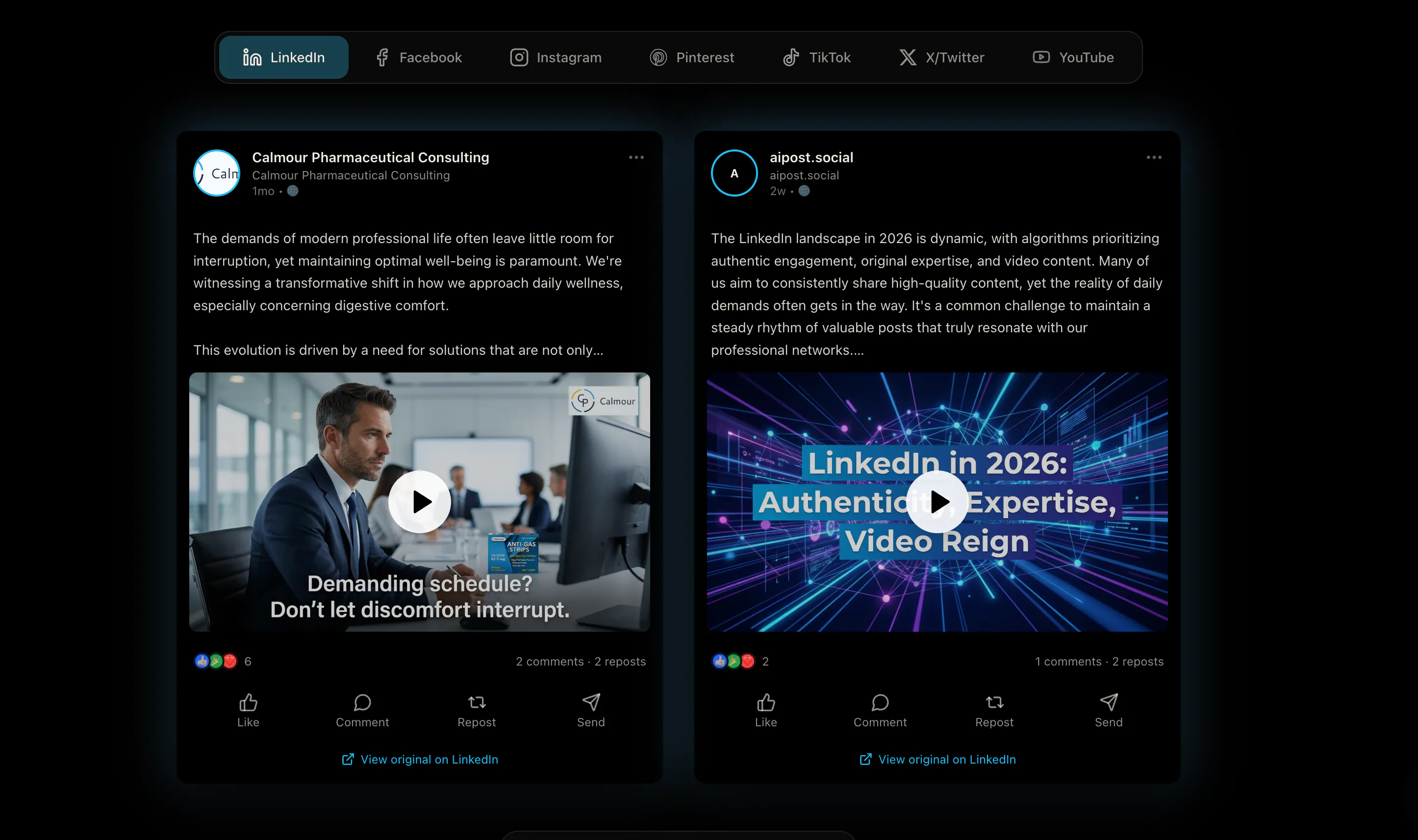The width and height of the screenshot is (1418, 840).
Task: Click the '2w' timestamp on aipost.social post
Action: point(778,191)
